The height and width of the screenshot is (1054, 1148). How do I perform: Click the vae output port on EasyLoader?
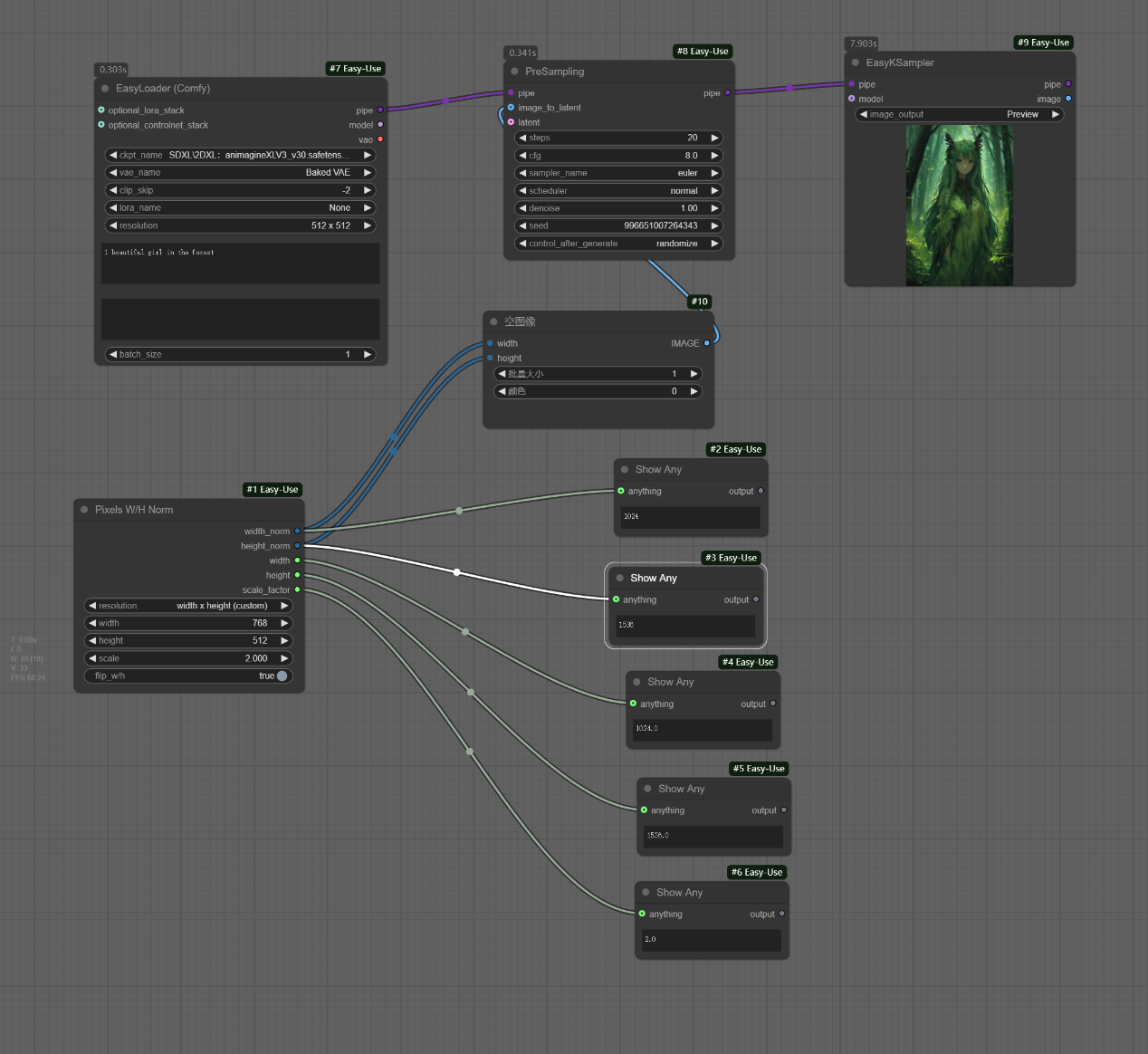380,139
